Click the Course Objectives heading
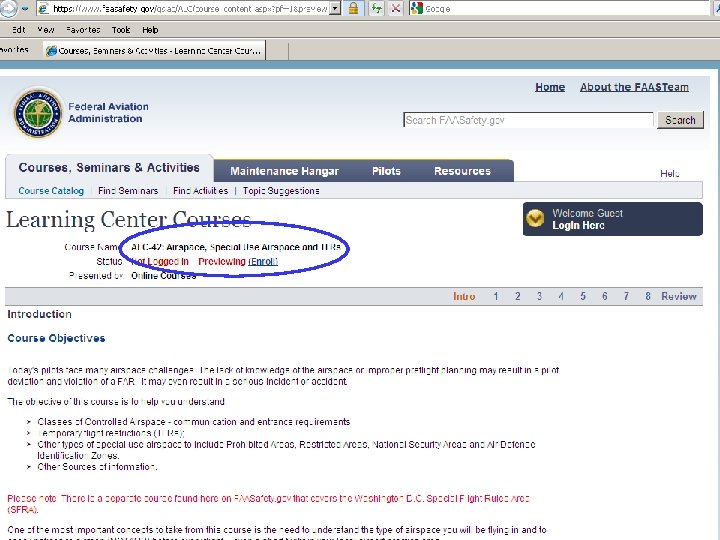Screen dimensions: 720x540 pos(56,338)
